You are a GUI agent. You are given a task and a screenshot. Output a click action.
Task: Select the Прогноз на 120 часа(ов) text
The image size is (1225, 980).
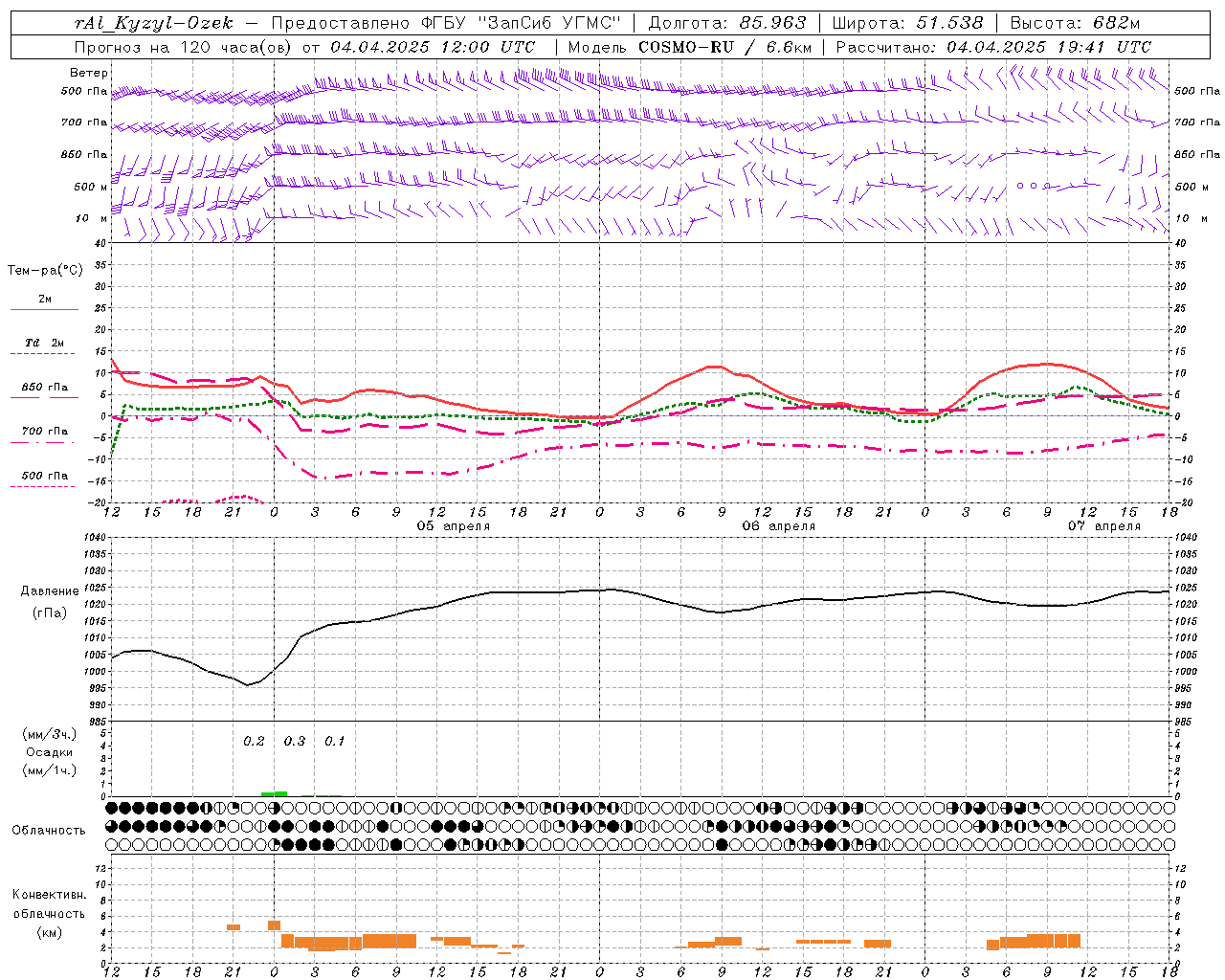click(184, 47)
